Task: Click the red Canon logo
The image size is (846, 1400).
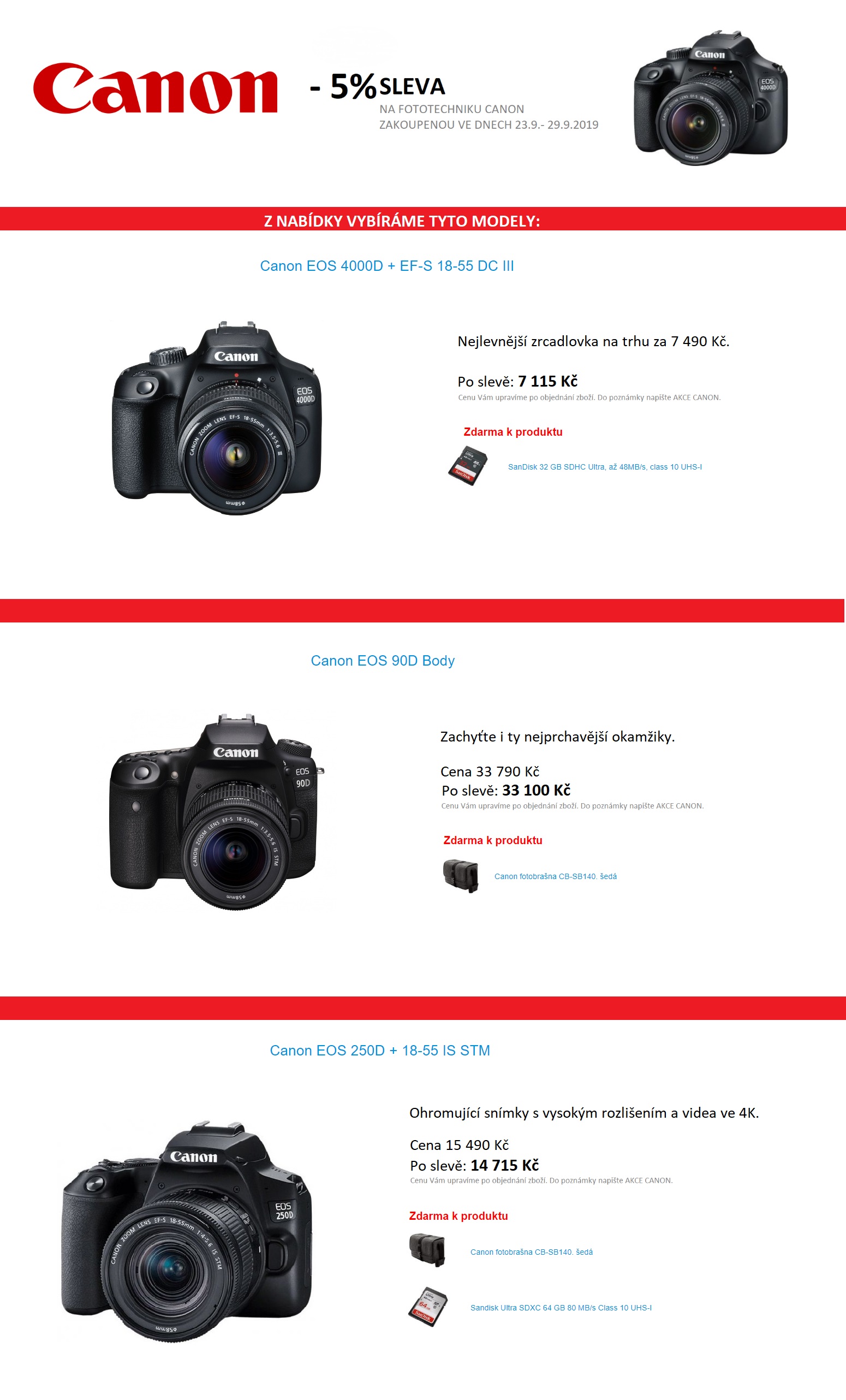Action: 155,88
